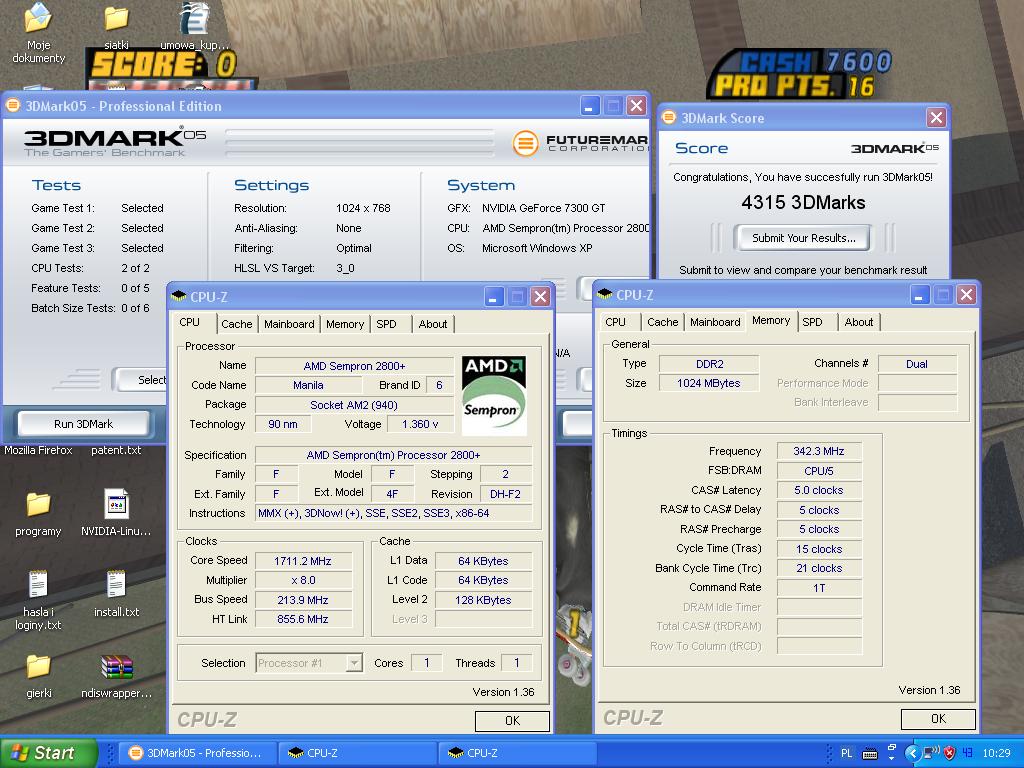1024x768 pixels.
Task: Click the HT Link 855.6 MHz value
Action: [303, 619]
